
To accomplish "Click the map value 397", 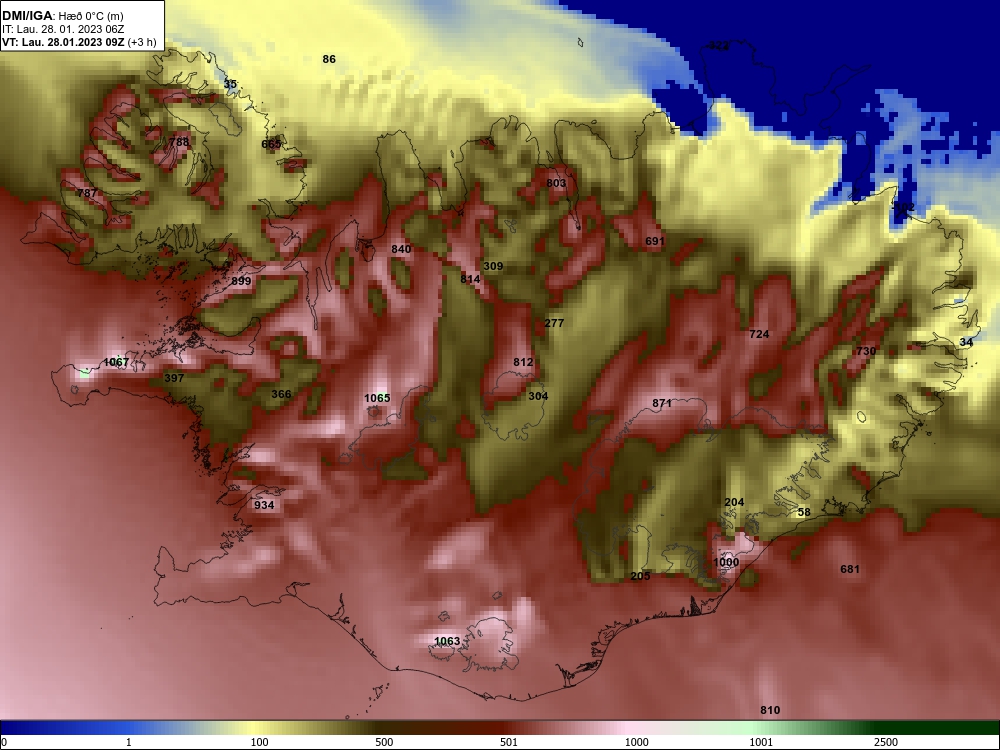I will point(174,378).
